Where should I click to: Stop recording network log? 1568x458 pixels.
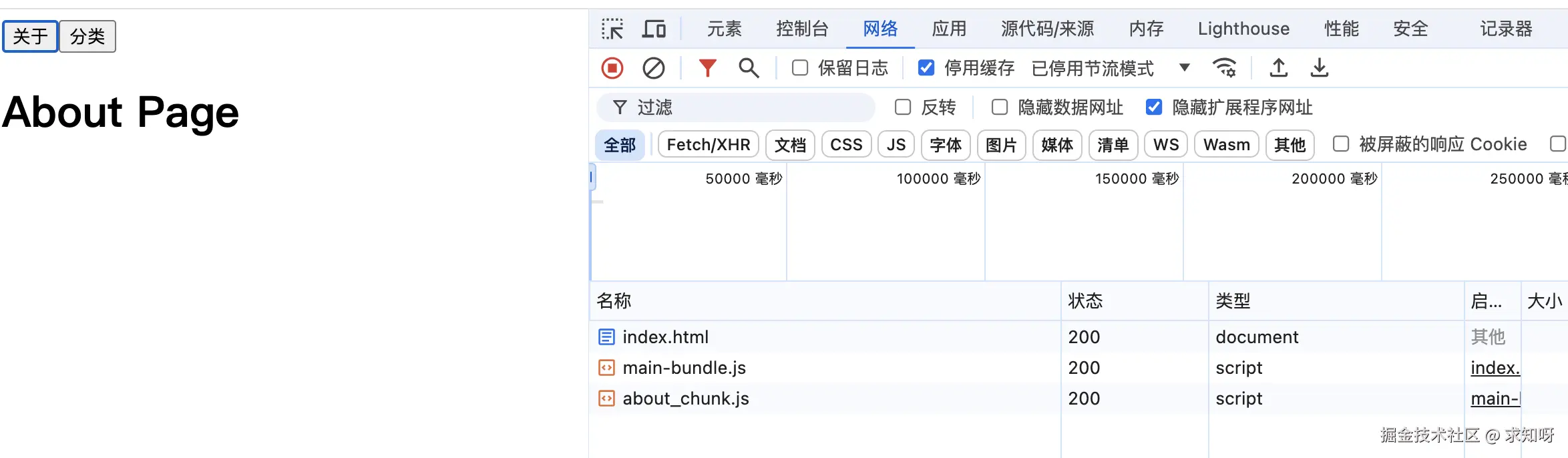(612, 68)
